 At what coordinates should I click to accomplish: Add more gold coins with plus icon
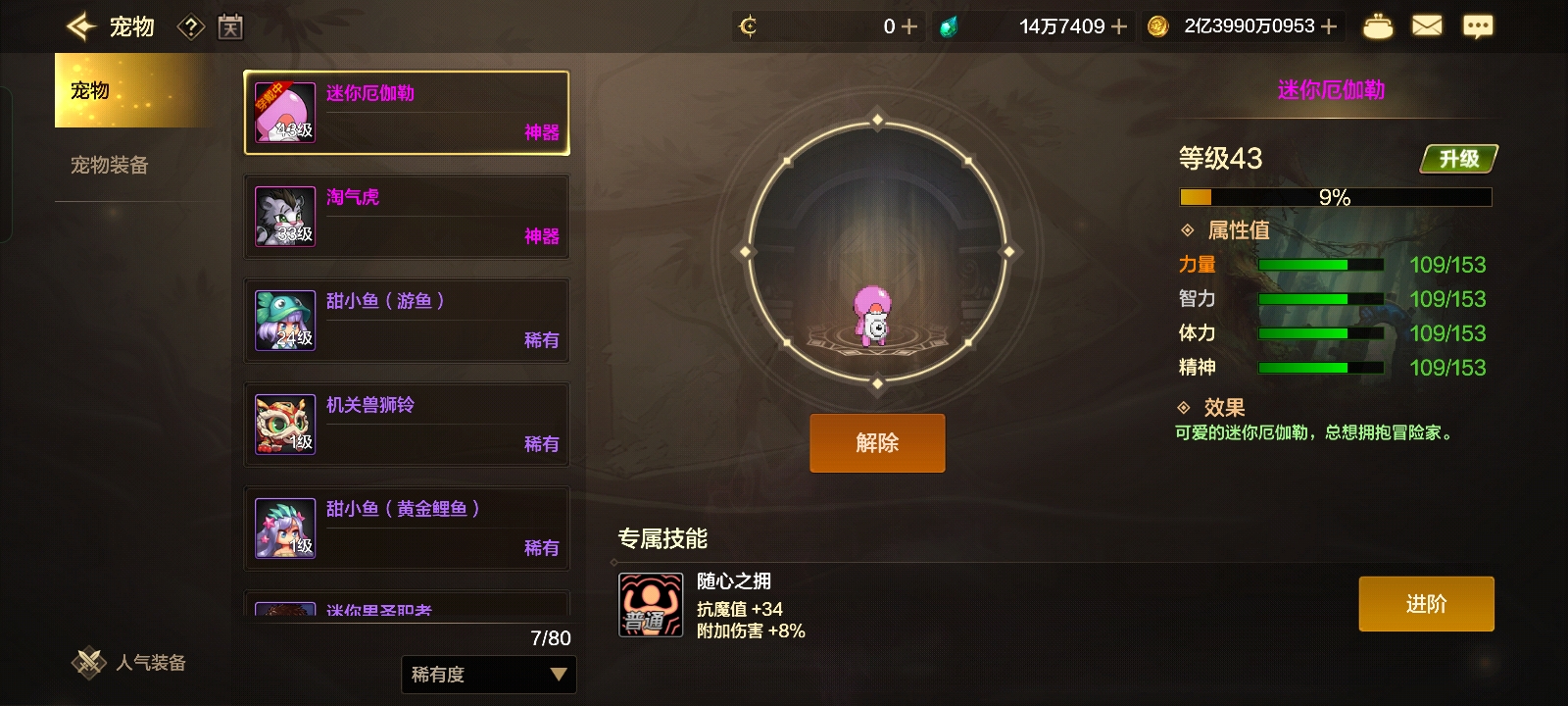[x=1329, y=26]
